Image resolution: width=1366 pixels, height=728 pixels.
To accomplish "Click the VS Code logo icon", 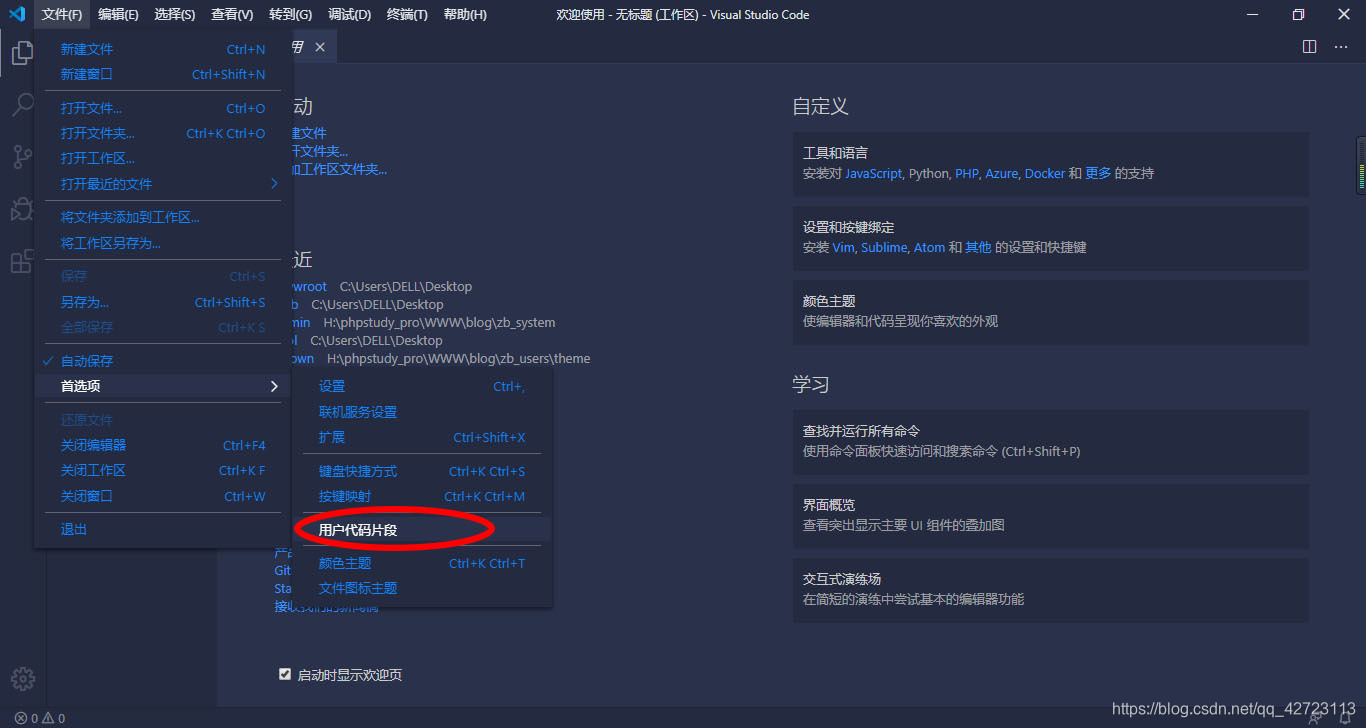I will click(17, 14).
